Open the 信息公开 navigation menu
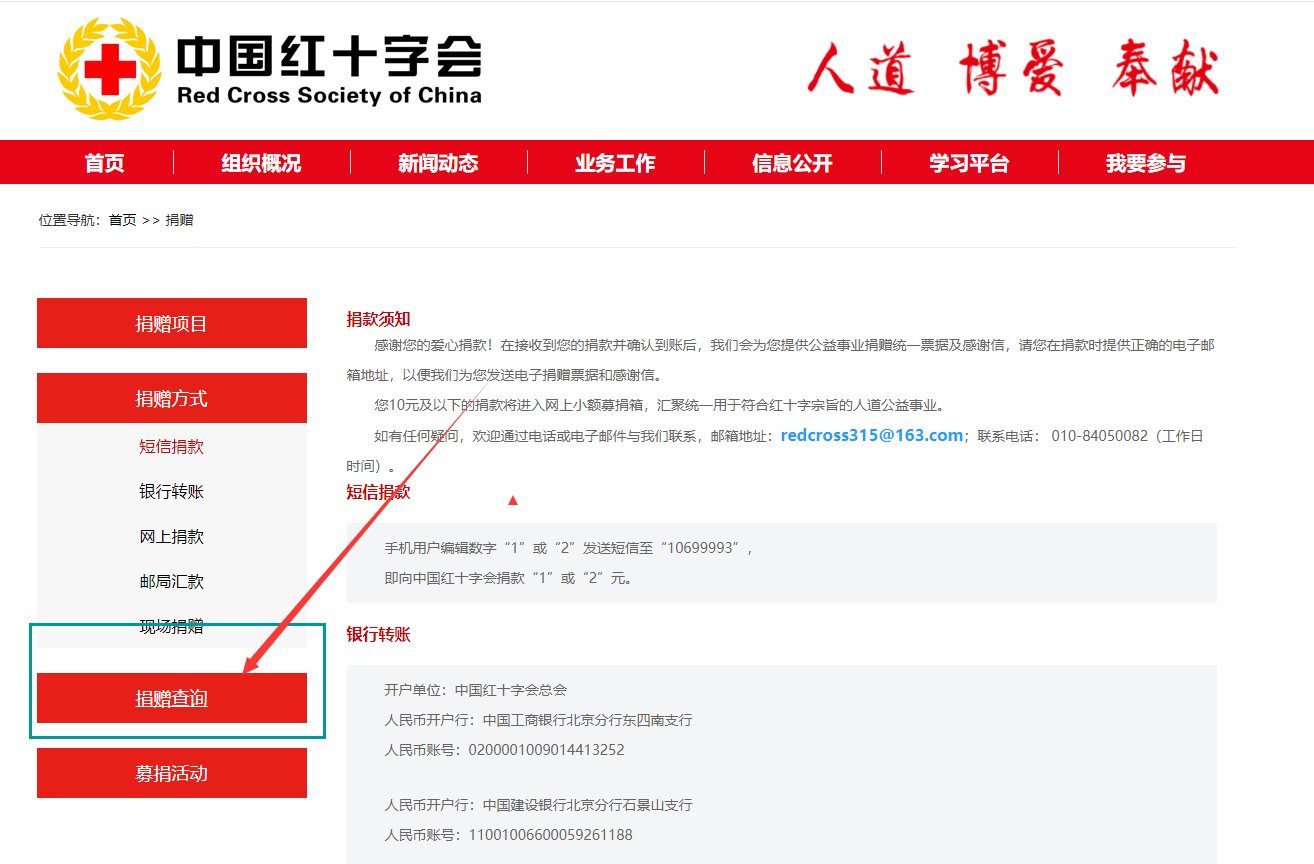Viewport: 1314px width, 864px height. tap(790, 162)
